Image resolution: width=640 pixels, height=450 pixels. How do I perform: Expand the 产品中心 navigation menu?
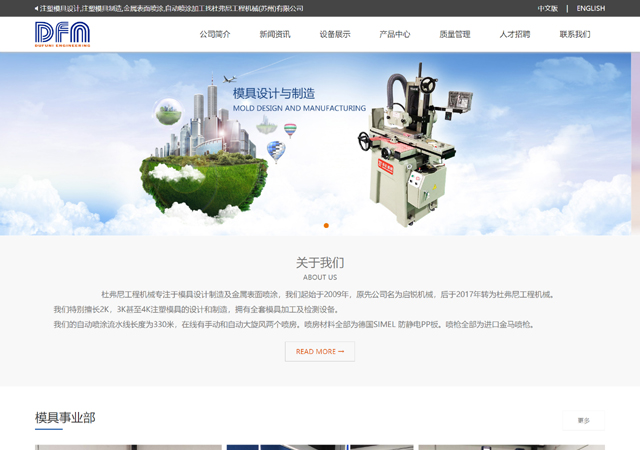point(395,34)
